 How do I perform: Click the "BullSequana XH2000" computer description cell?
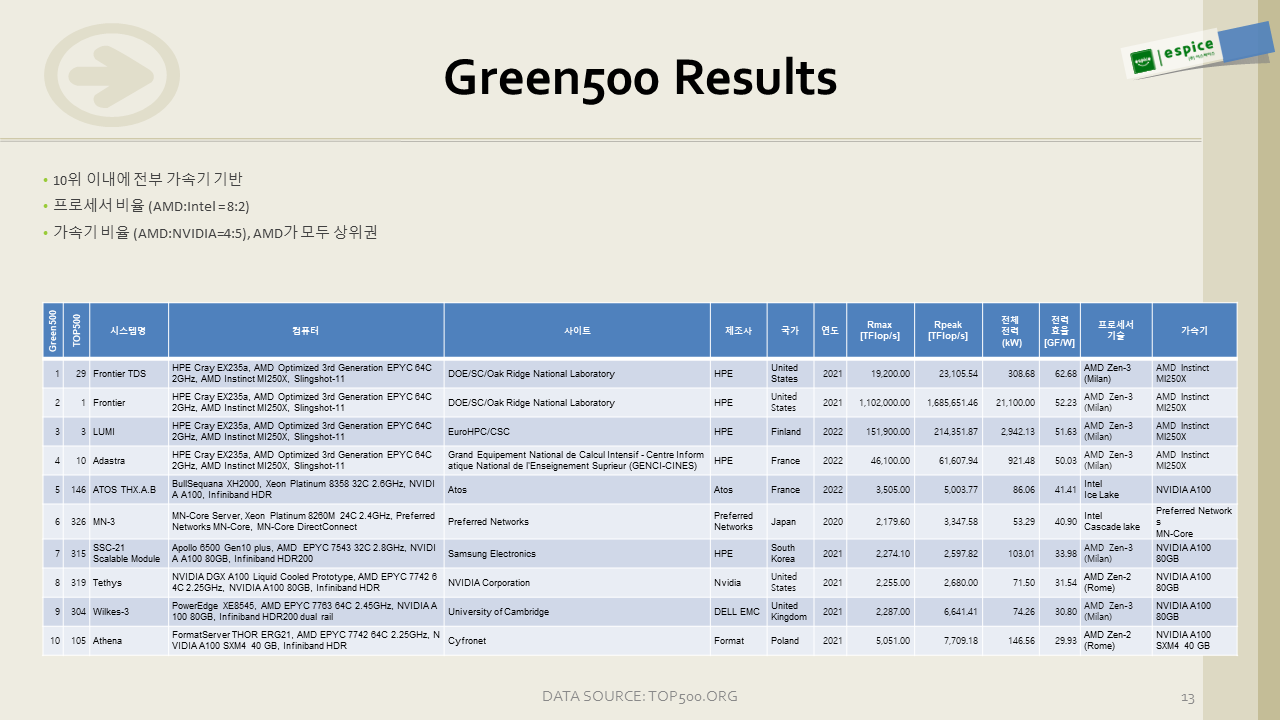[306, 490]
